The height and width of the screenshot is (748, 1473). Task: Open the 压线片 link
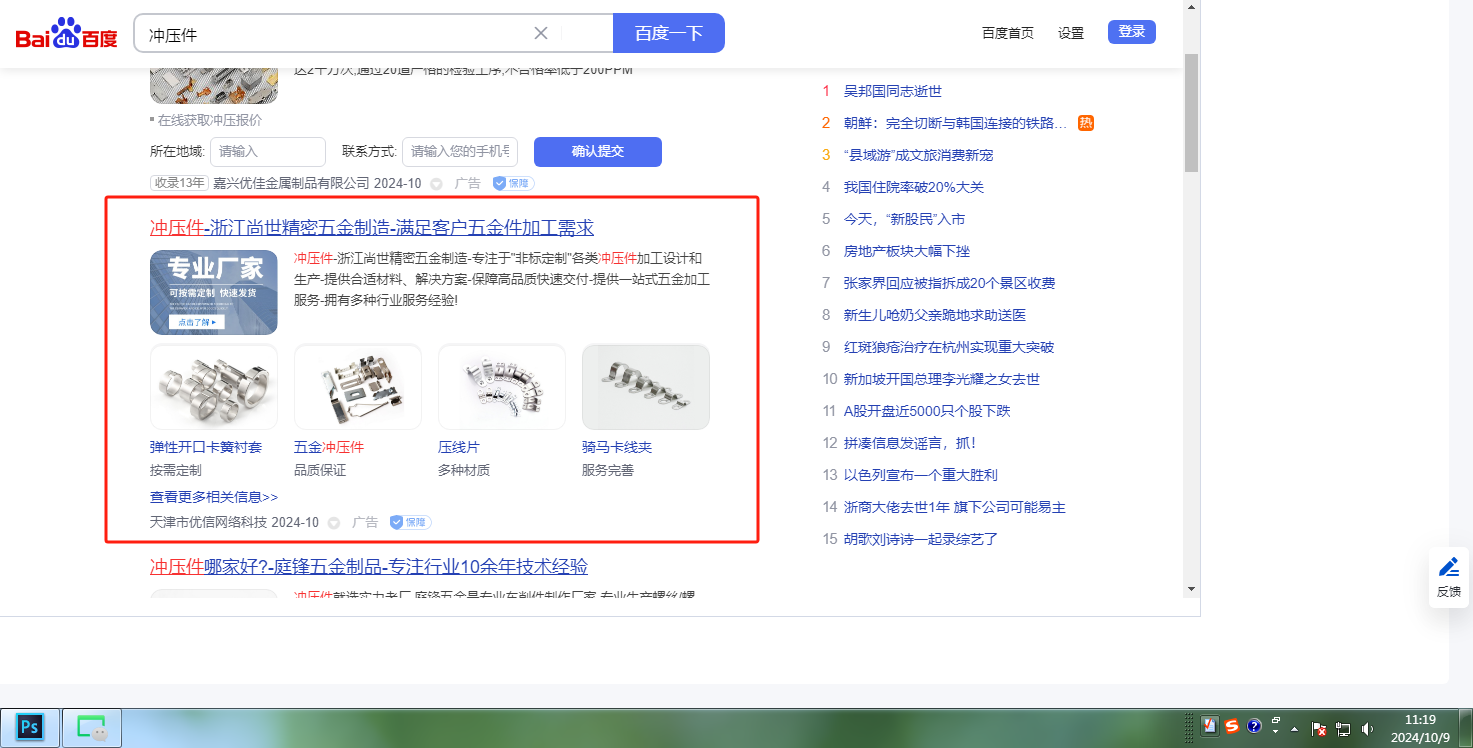click(459, 447)
